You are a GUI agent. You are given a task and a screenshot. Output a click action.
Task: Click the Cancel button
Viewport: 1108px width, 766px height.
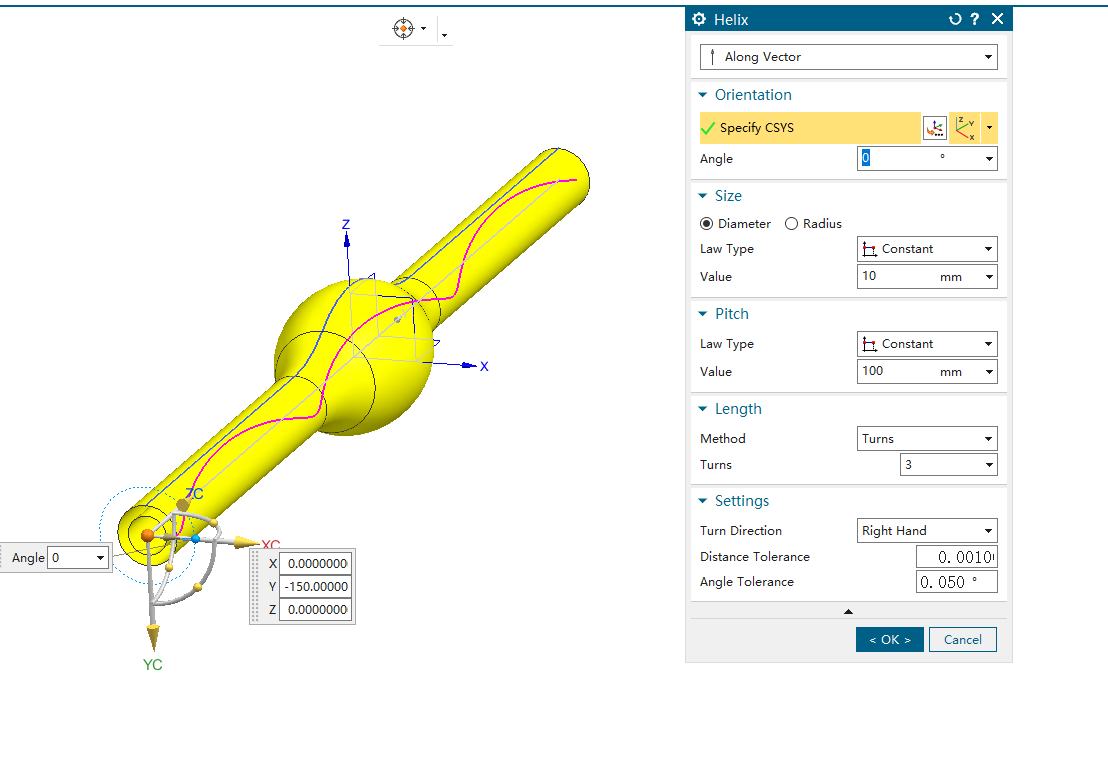pyautogui.click(x=962, y=640)
